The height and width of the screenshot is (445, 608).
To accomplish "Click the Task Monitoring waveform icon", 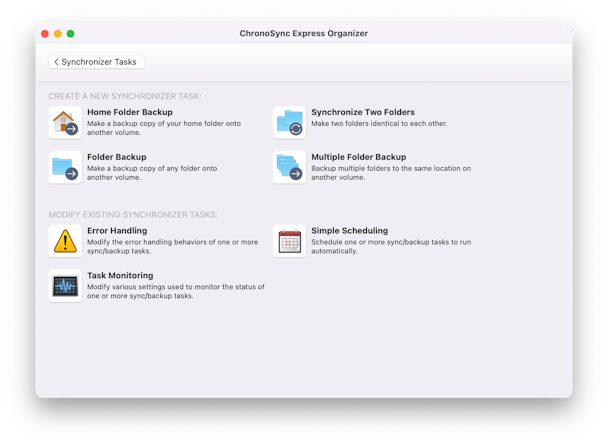I will (65, 286).
